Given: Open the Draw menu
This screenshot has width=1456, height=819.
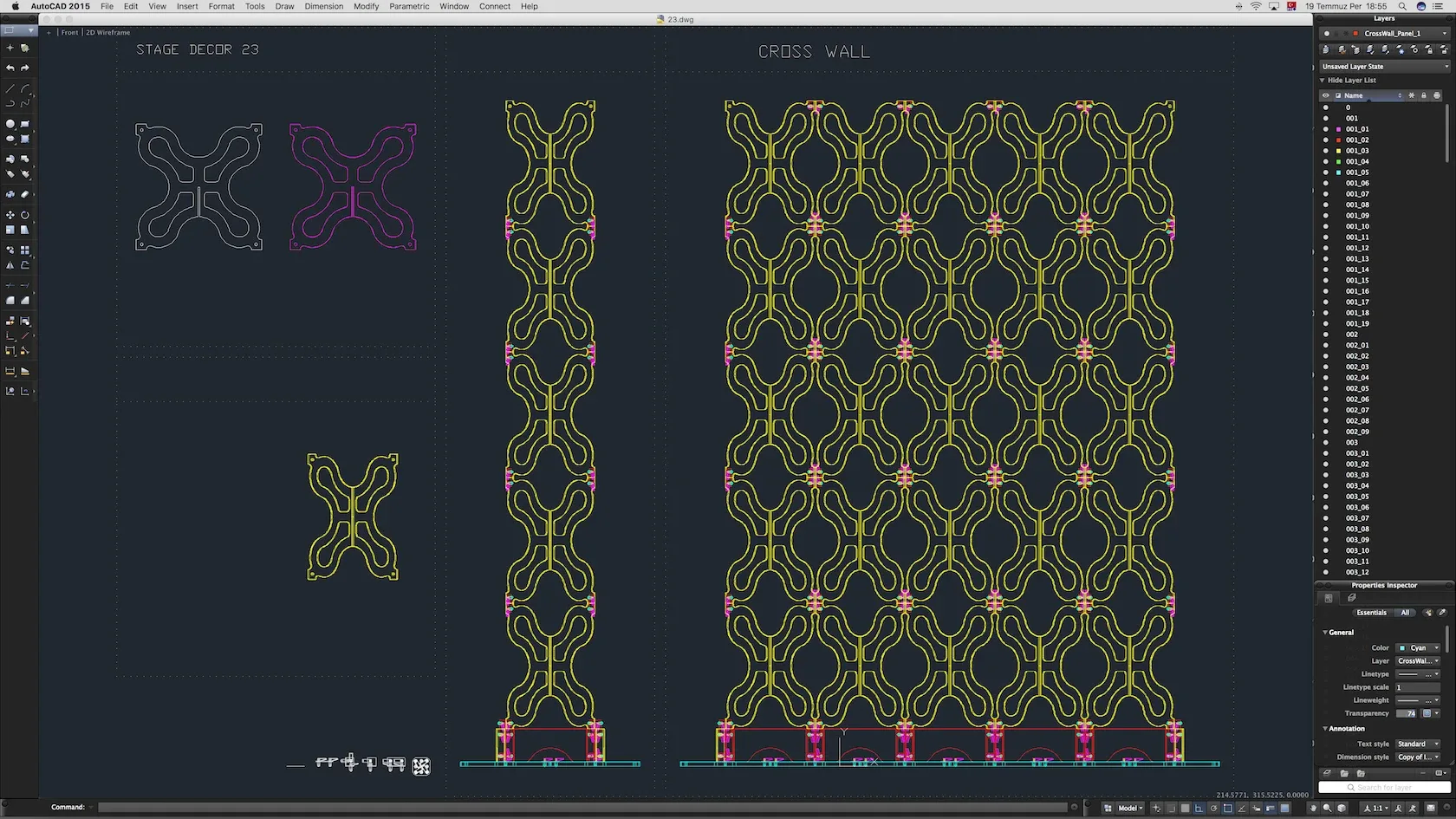Looking at the screenshot, I should coord(284,6).
